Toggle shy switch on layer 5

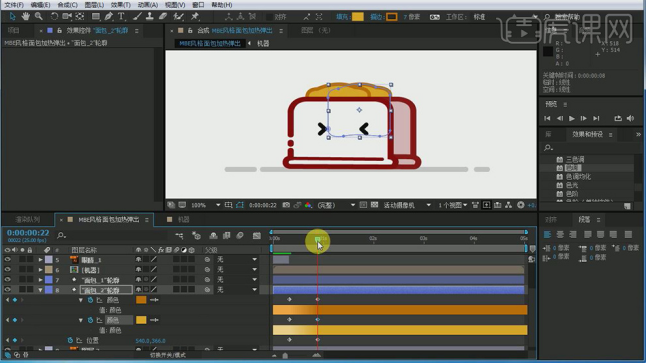pyautogui.click(x=138, y=259)
